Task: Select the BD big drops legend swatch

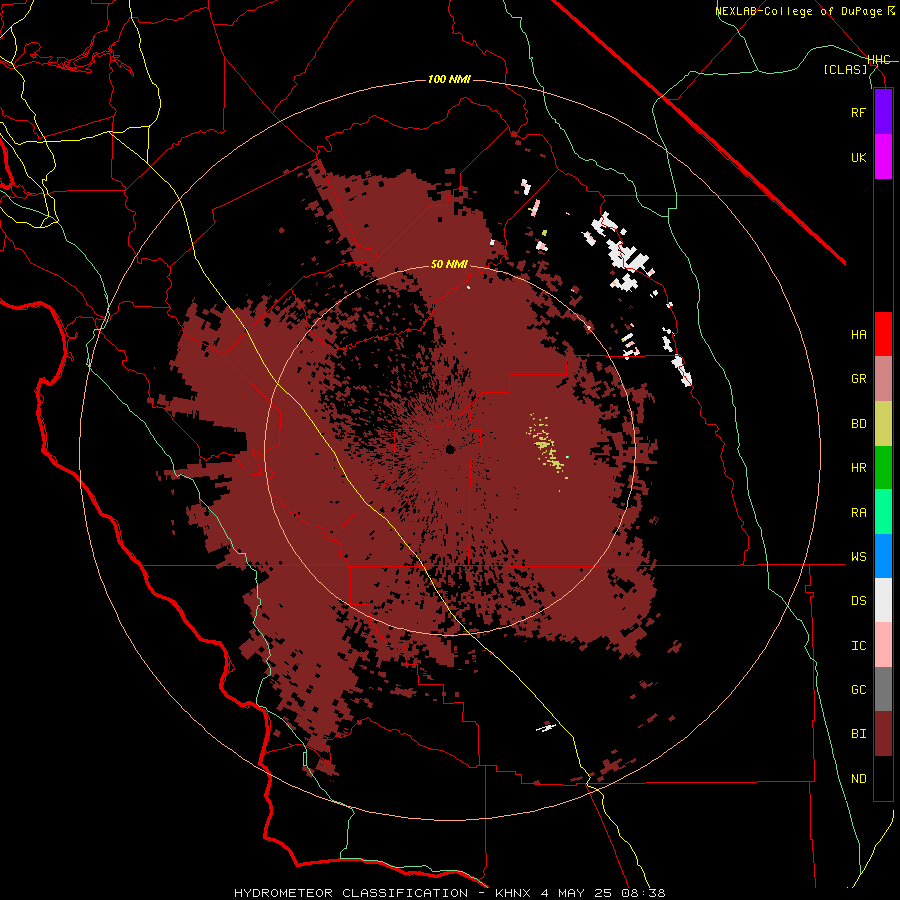Action: (x=883, y=424)
